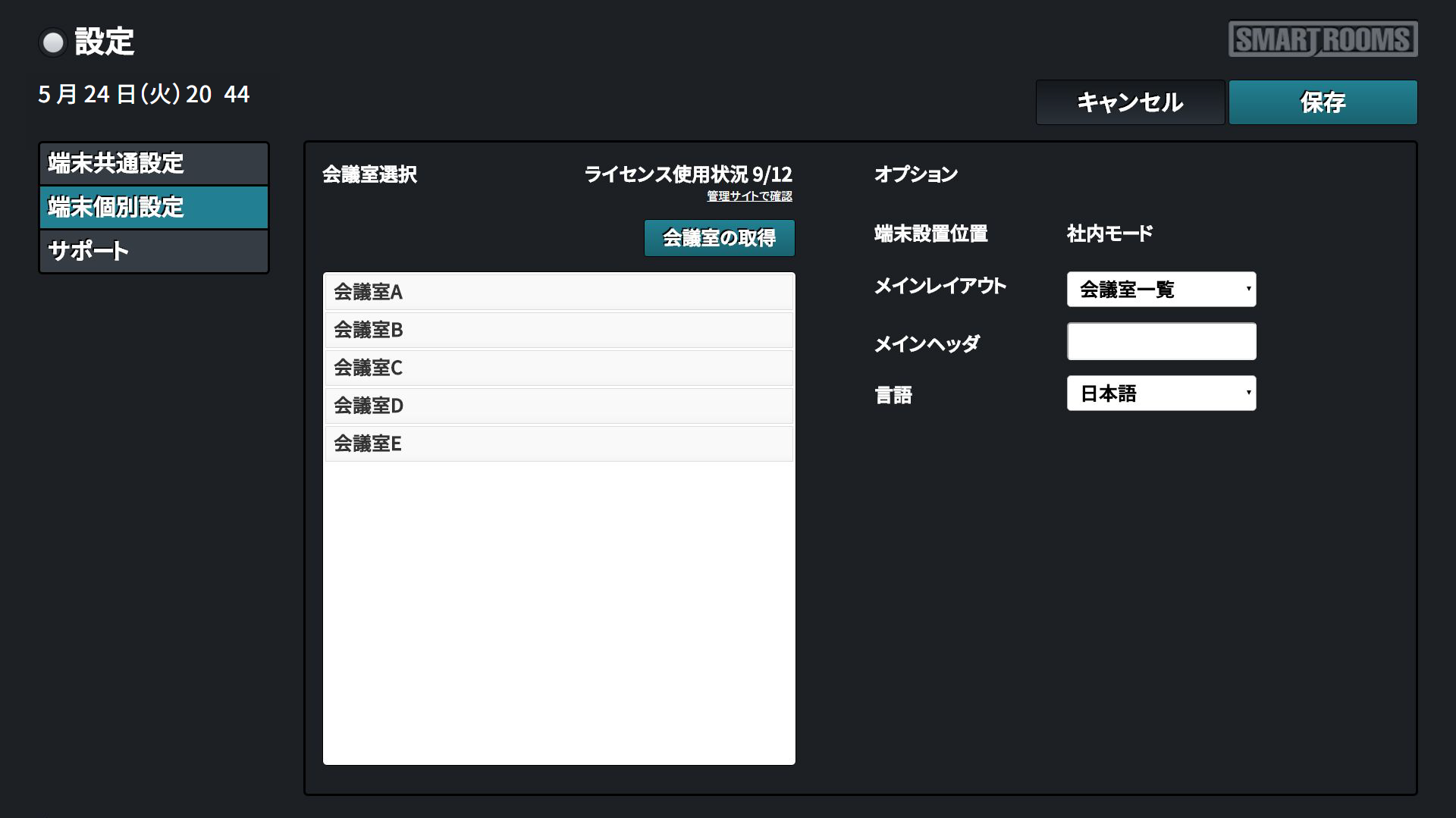Screen dimensions: 1456x818
Task: Open the 管理サイトで確認 link
Action: 749,196
